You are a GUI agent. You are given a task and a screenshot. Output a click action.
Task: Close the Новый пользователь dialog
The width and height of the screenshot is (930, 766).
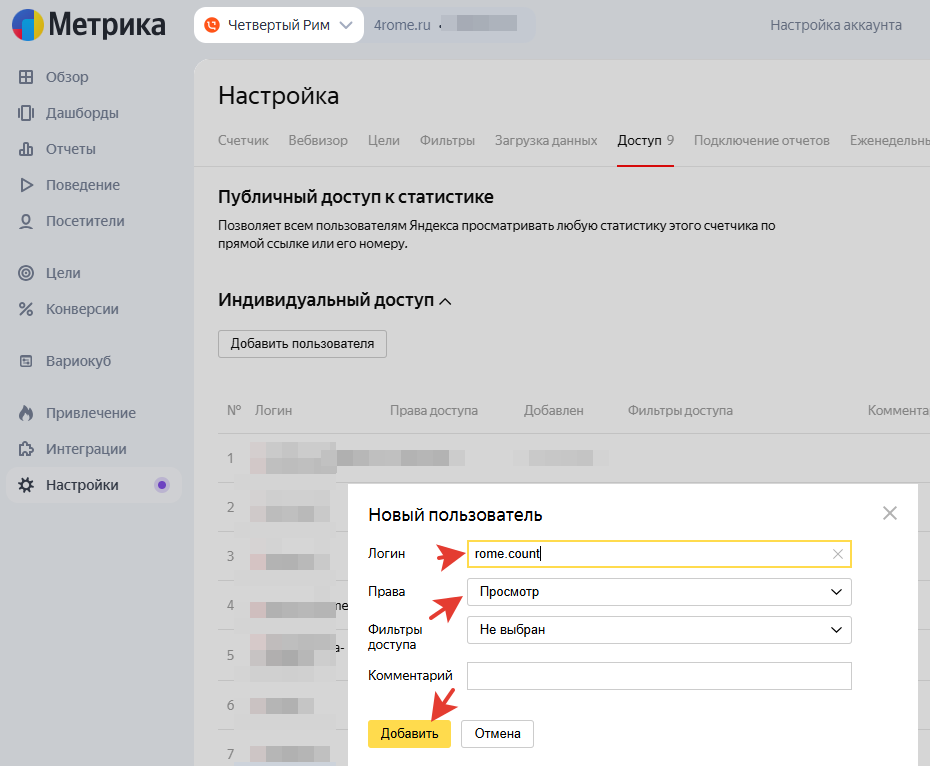890,513
